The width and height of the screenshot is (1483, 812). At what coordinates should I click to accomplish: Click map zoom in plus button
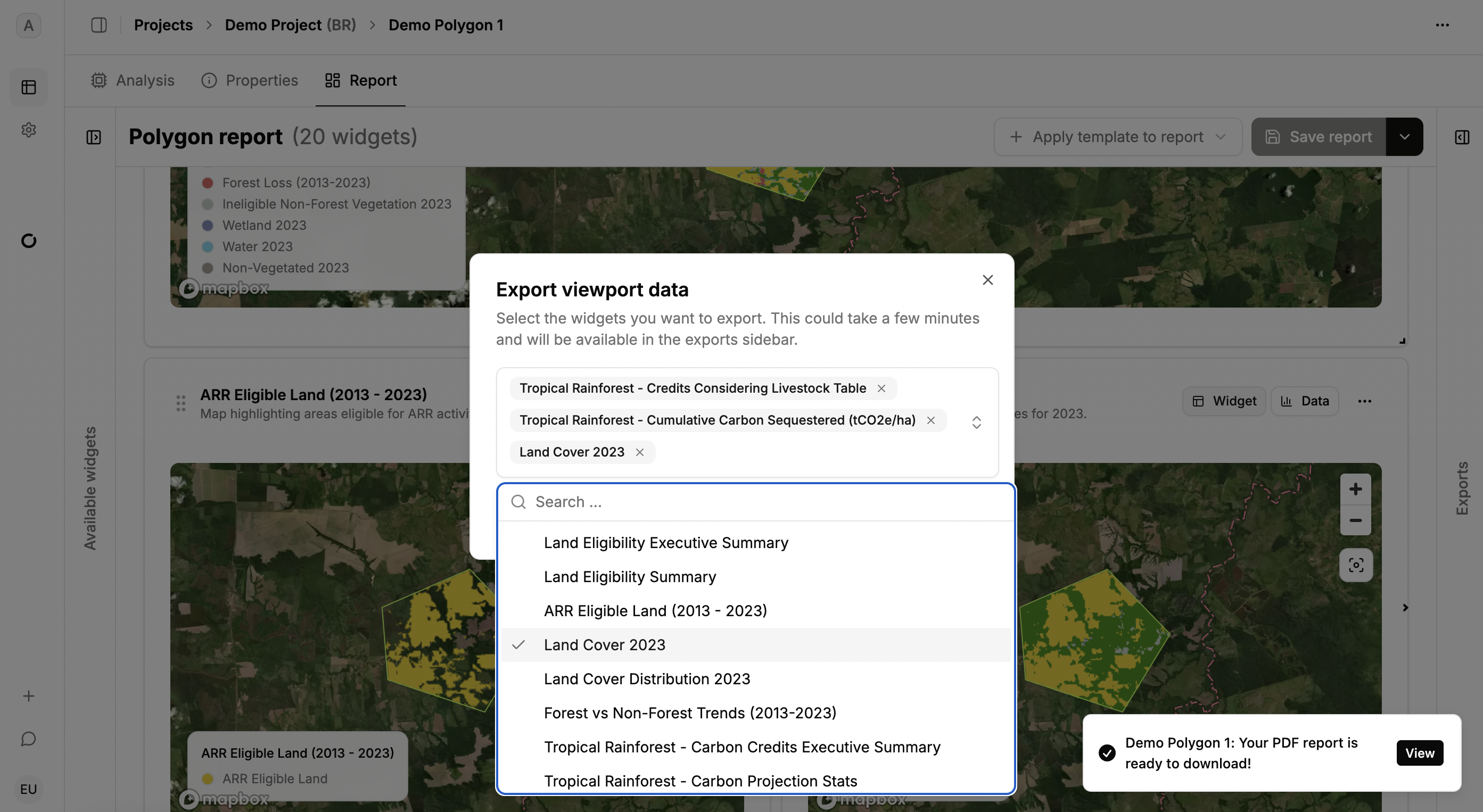pos(1355,489)
